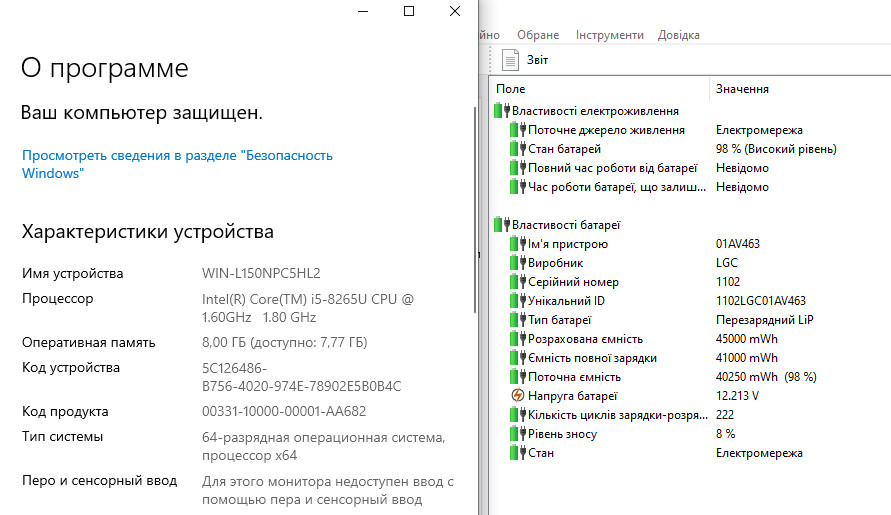Click the battery icon beside Тип батареї

click(517, 320)
